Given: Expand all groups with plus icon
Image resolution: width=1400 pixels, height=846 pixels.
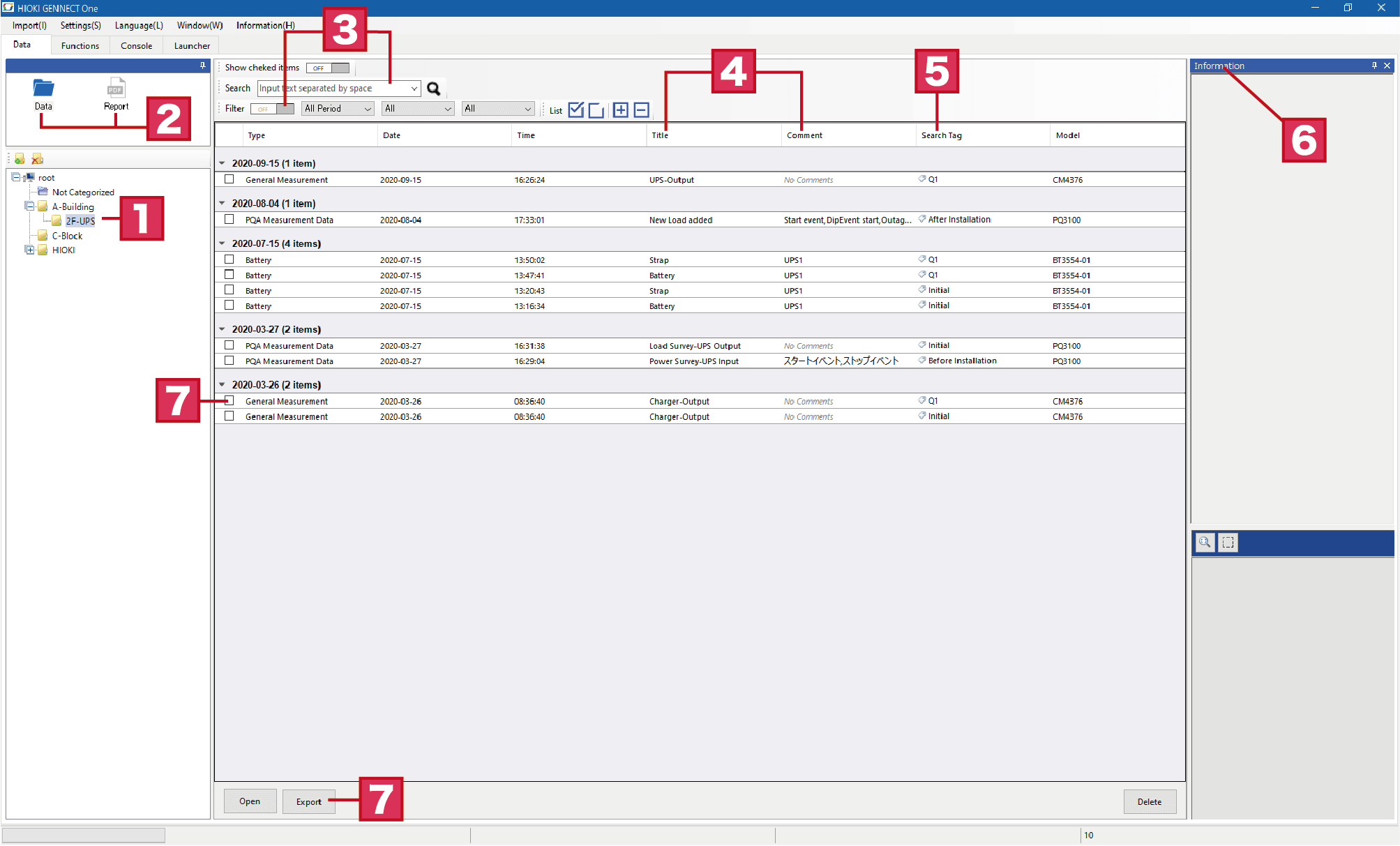Looking at the screenshot, I should [620, 110].
